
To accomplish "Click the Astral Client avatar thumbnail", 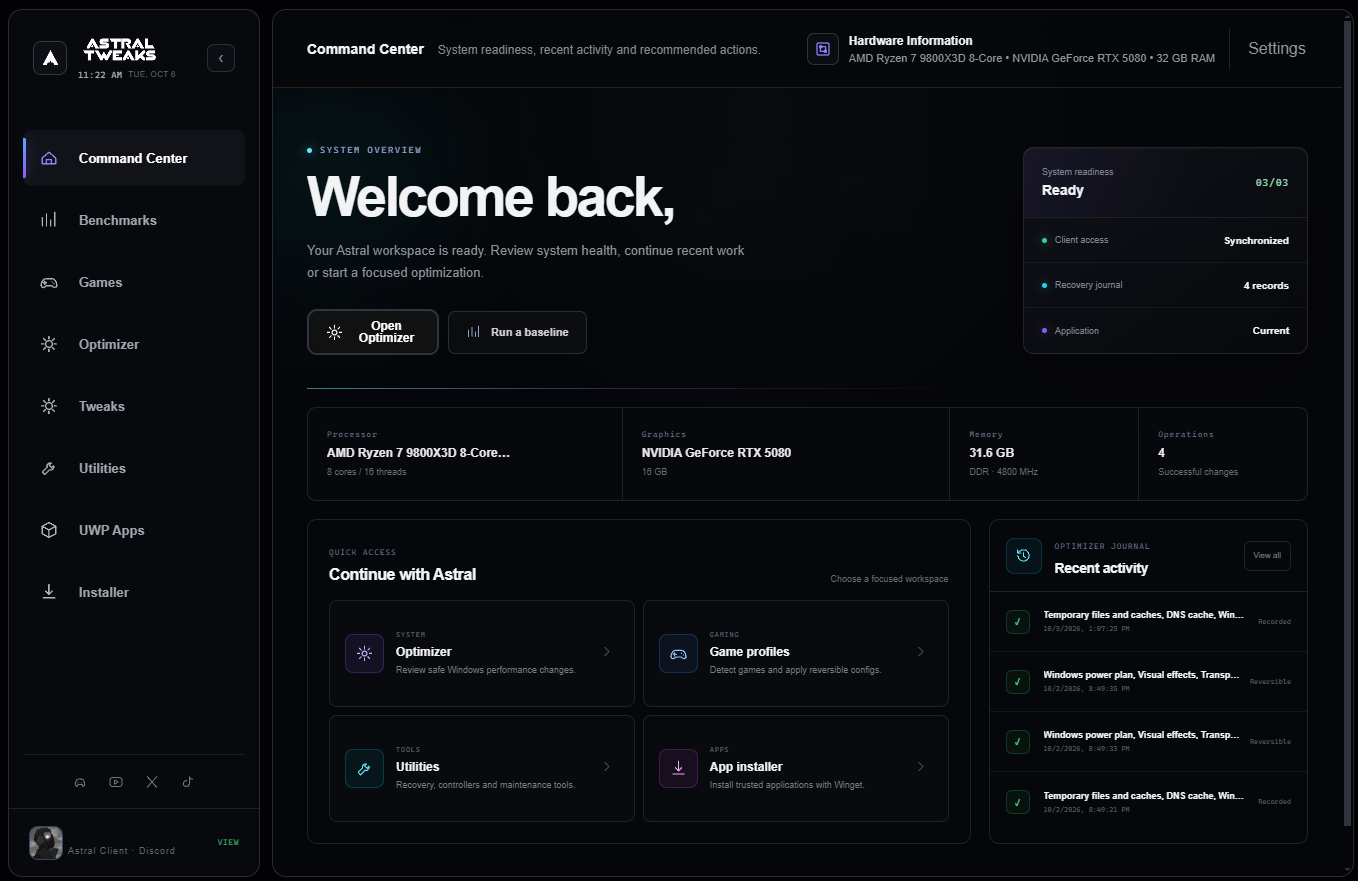I will point(46,843).
